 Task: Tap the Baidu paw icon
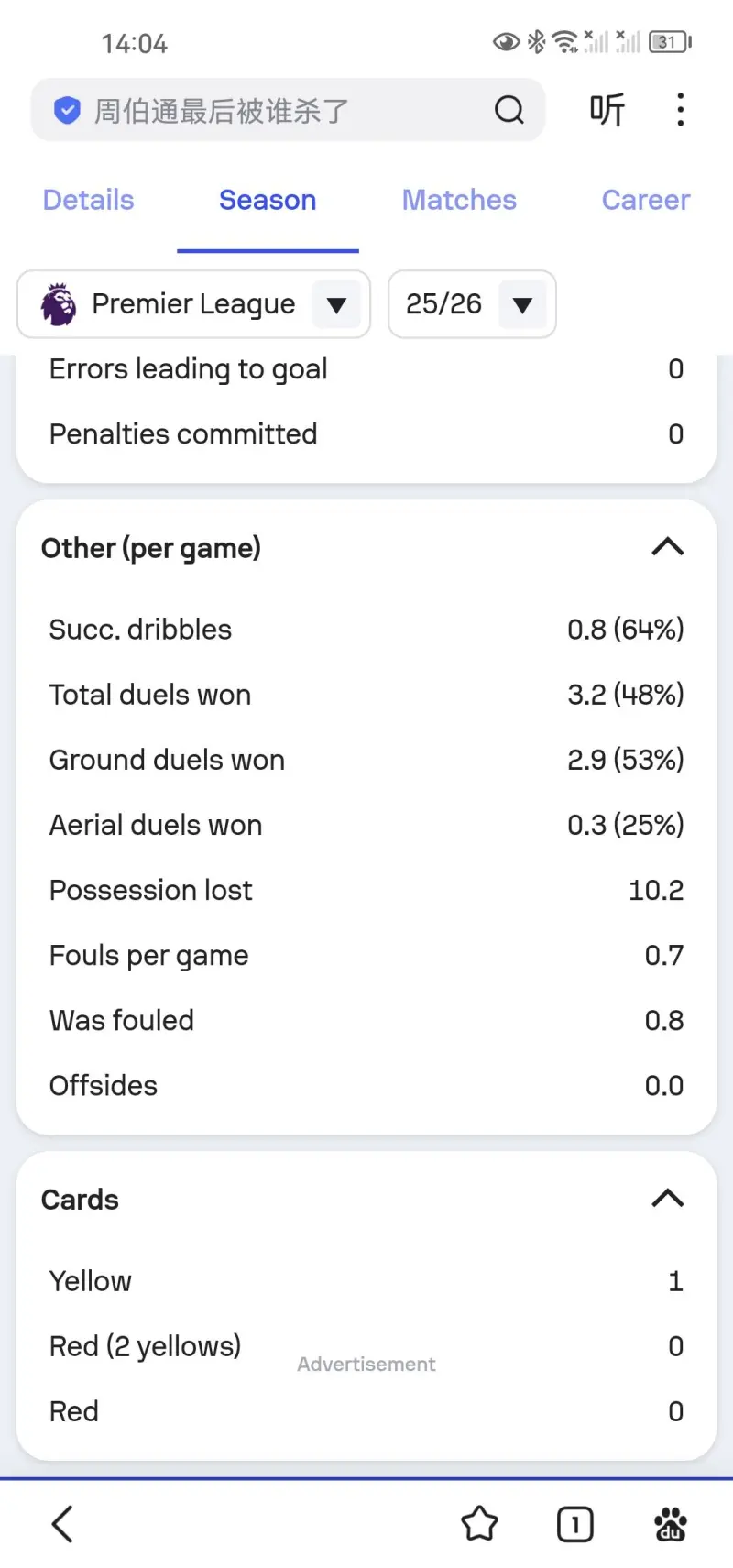[x=670, y=1524]
